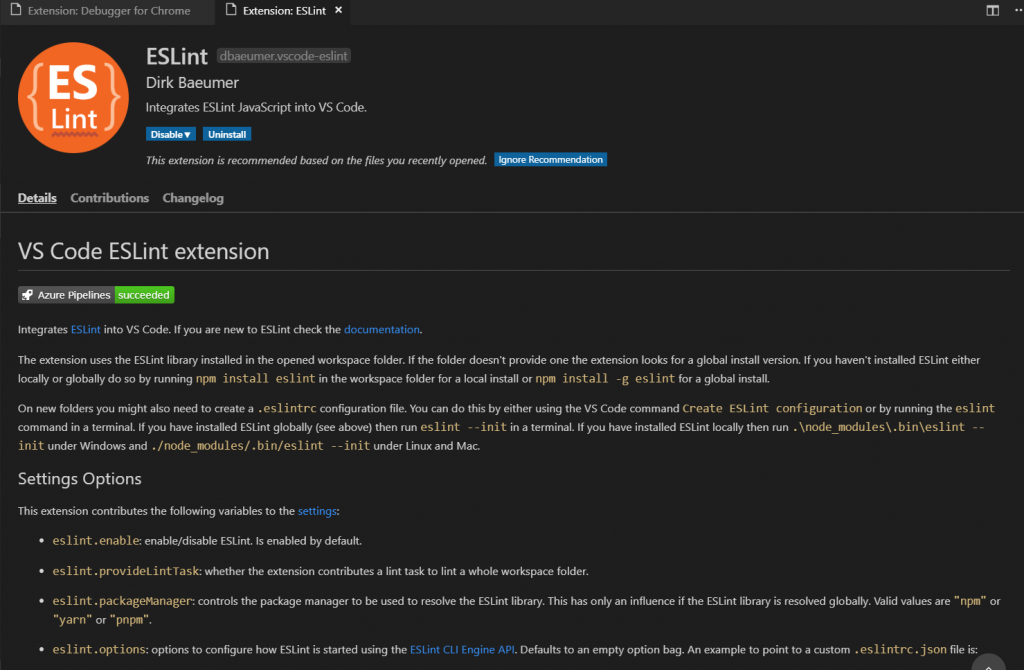This screenshot has height=670, width=1024.
Task: Click the dbaeumer.vscode-eslint identifier label
Action: coord(283,56)
